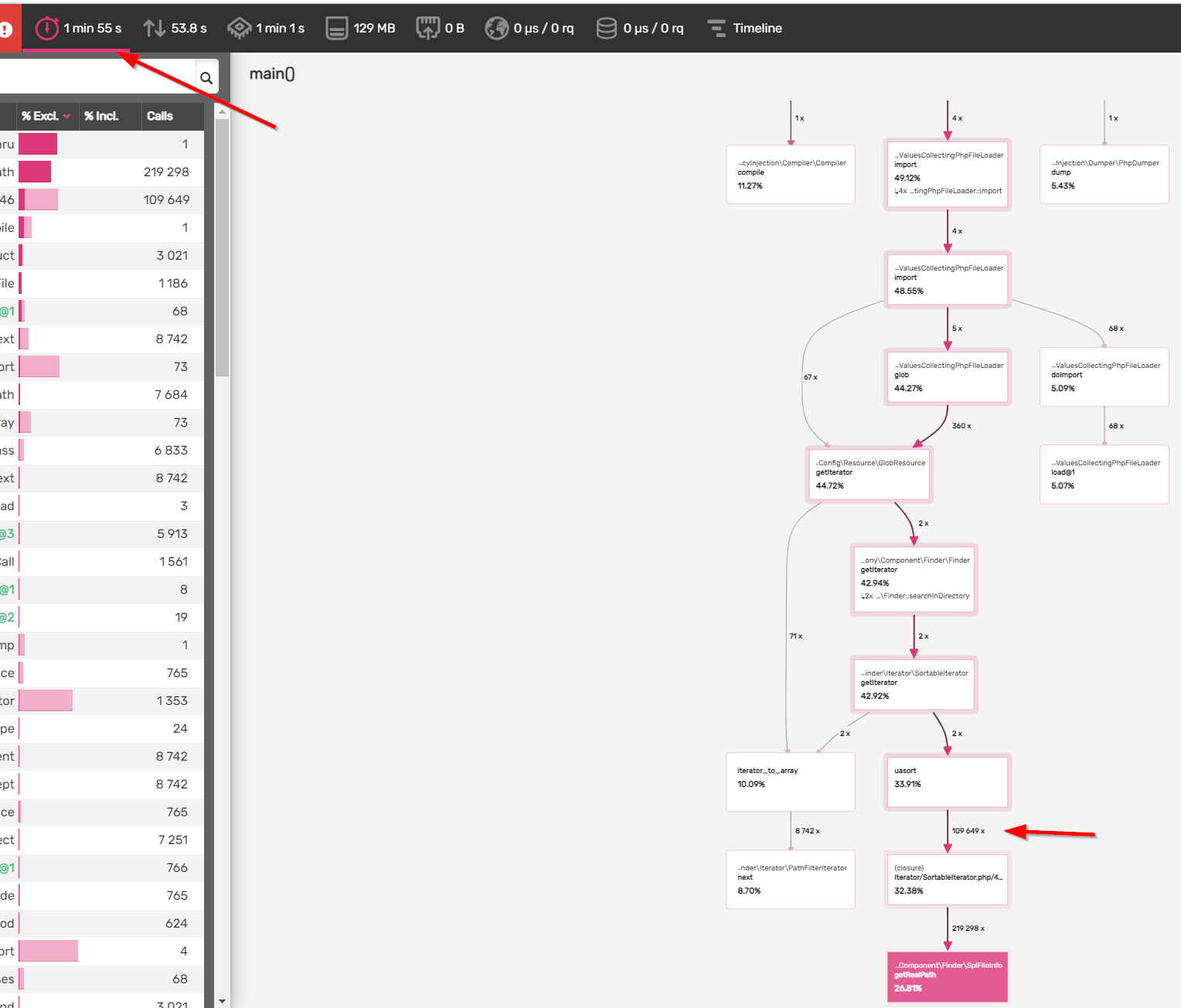Select the closure SortableIterator.php 32.38% node
Viewport: 1181px width, 1008px height.
(948, 880)
